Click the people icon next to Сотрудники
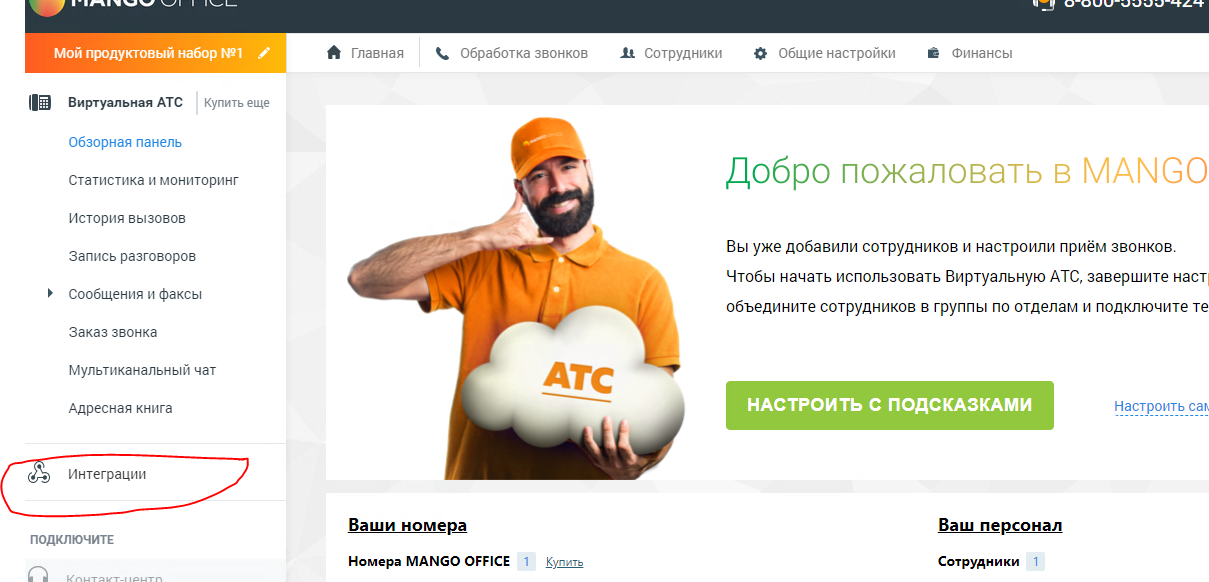Viewport: 1209px width, 582px height. point(628,53)
